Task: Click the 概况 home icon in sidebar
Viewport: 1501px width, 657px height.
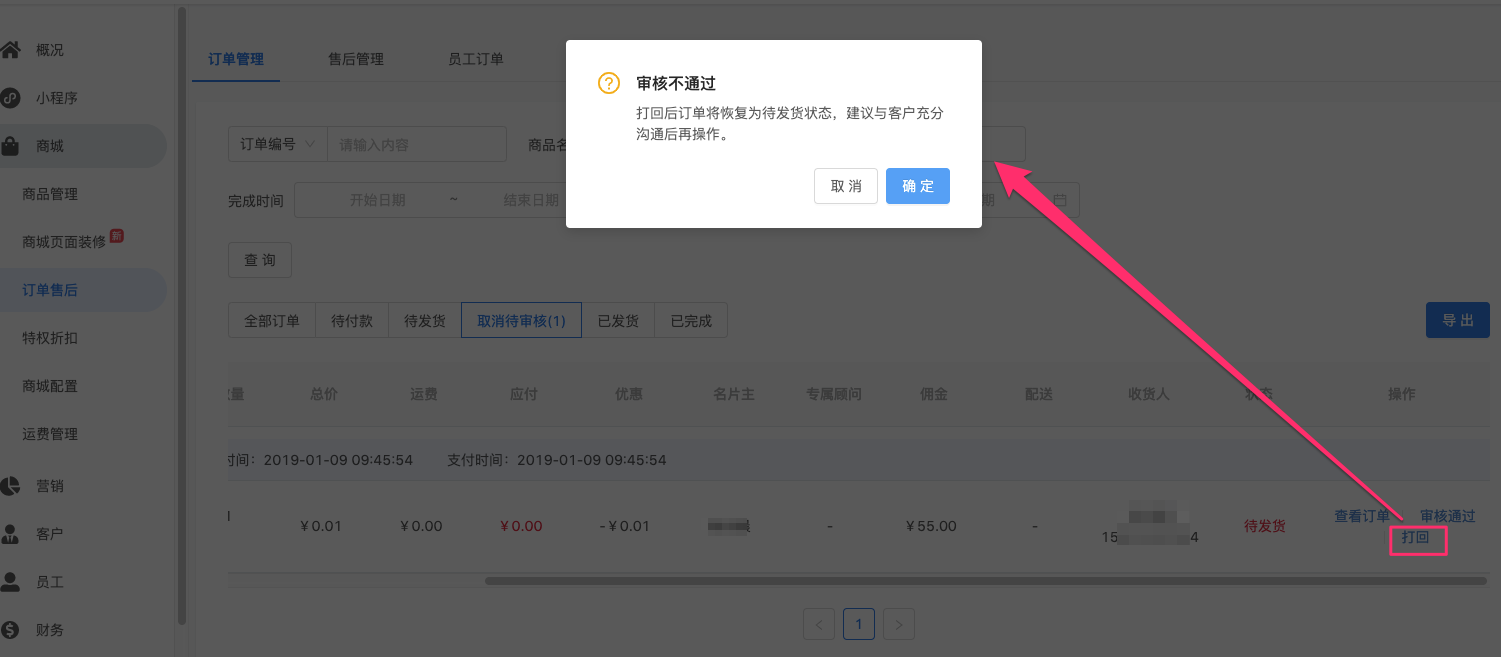Action: [x=10, y=49]
